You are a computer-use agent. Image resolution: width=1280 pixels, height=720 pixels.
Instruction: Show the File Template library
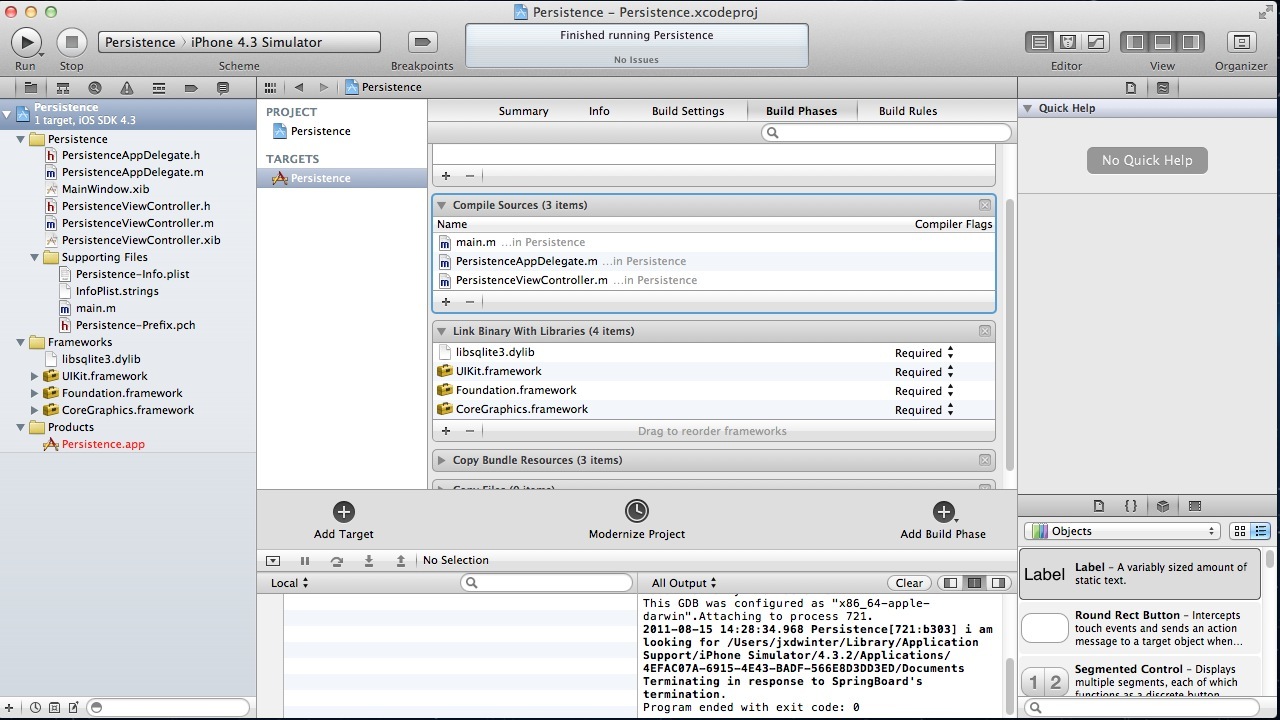[1099, 506]
